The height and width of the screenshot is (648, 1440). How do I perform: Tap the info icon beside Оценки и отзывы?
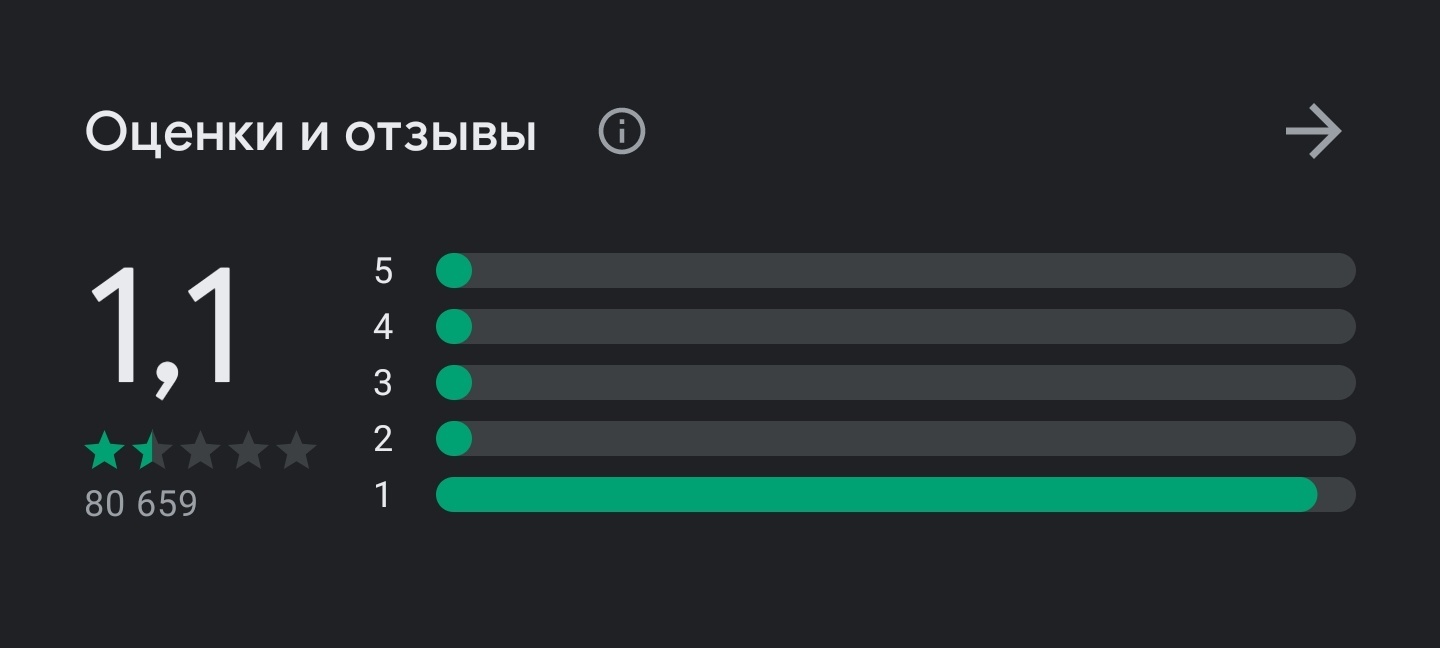[622, 132]
